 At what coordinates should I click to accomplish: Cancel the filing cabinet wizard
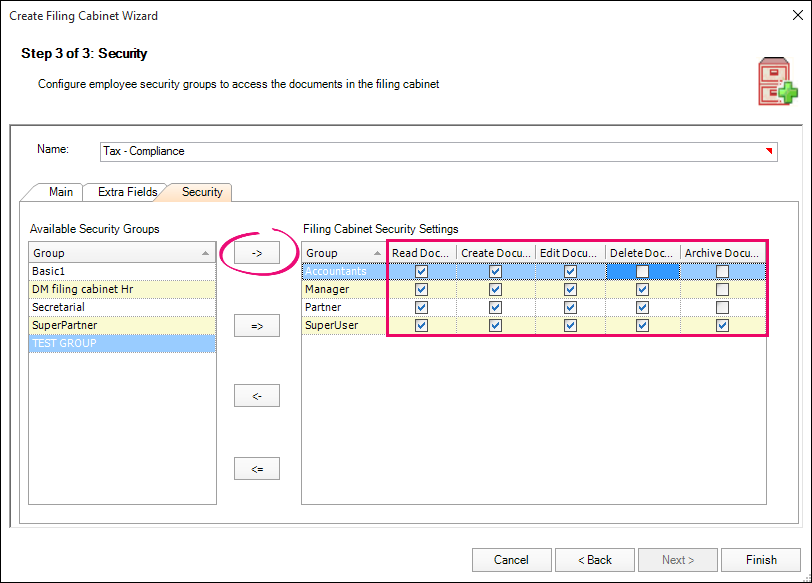[x=511, y=560]
